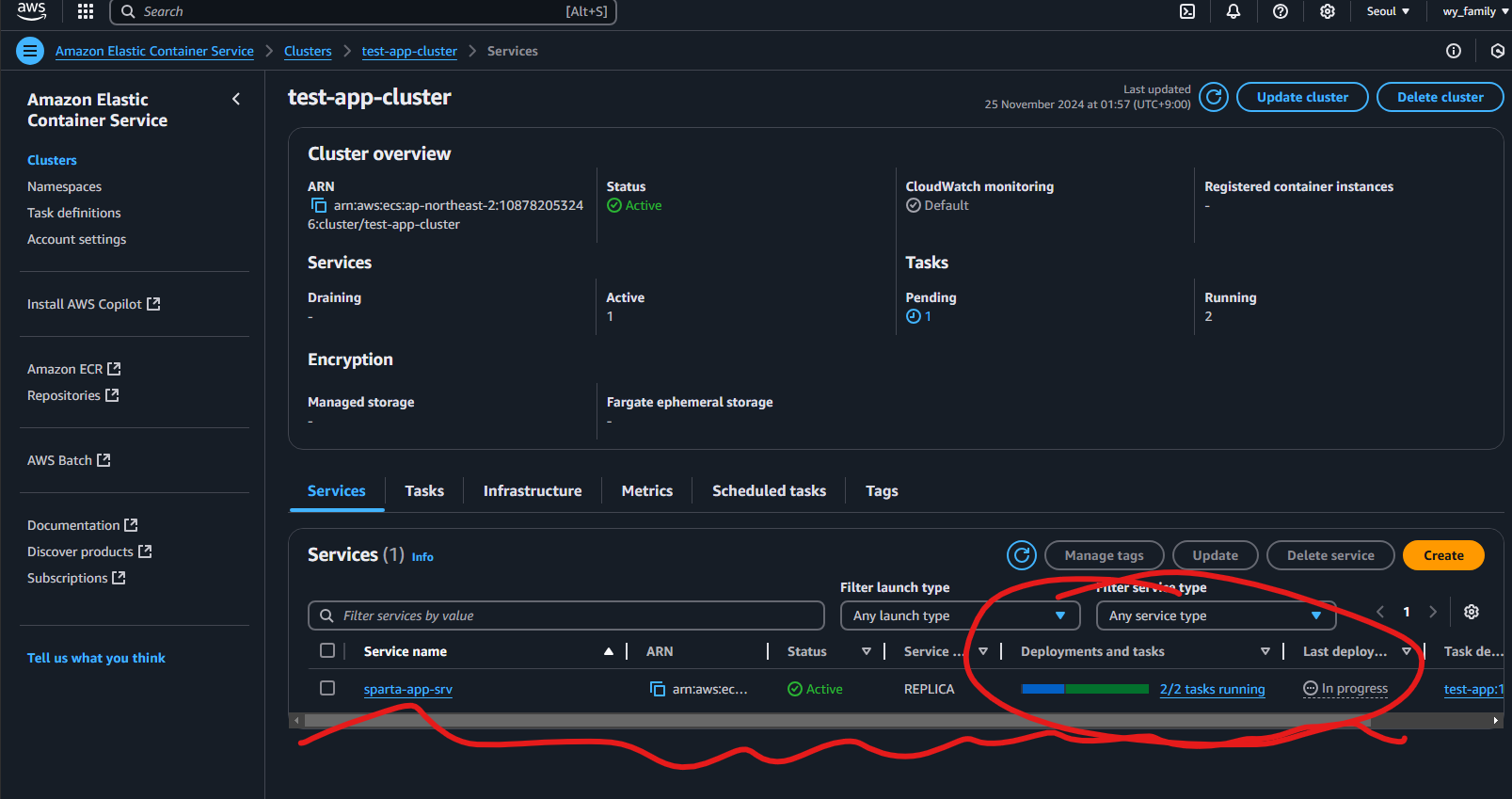
Task: Refresh the services list
Action: 1022,555
